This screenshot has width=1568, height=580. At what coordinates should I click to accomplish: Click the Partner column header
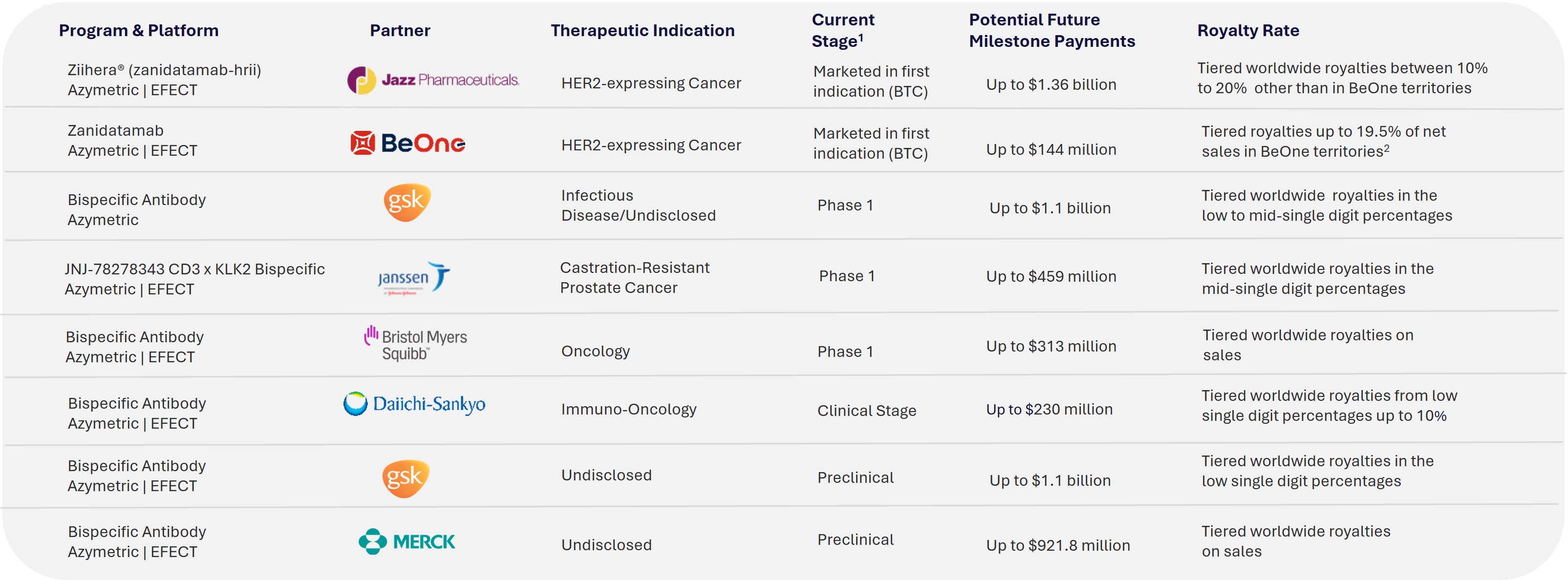click(x=400, y=30)
